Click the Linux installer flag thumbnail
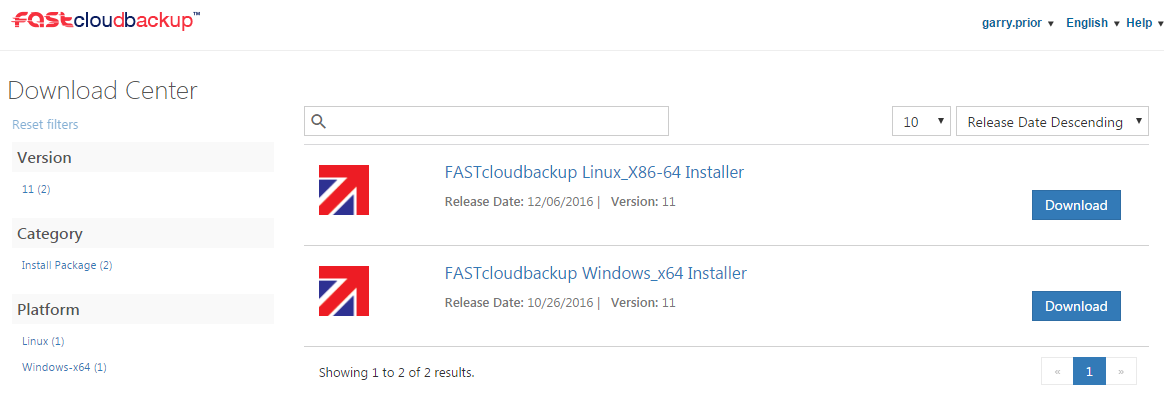1173x412 pixels. [x=344, y=190]
